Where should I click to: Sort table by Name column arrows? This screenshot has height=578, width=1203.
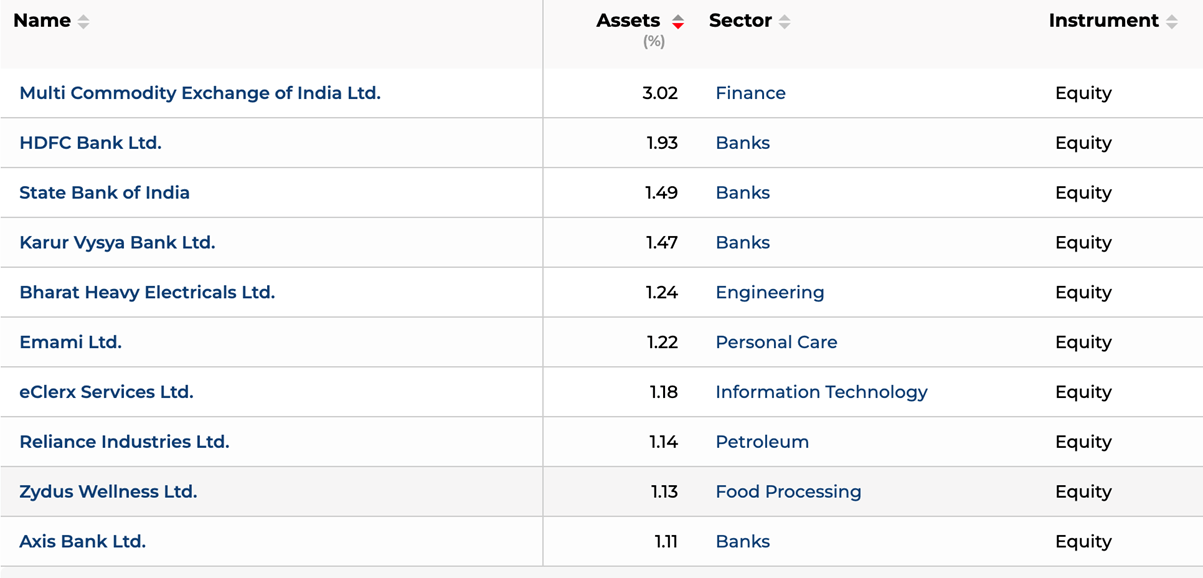(x=83, y=22)
